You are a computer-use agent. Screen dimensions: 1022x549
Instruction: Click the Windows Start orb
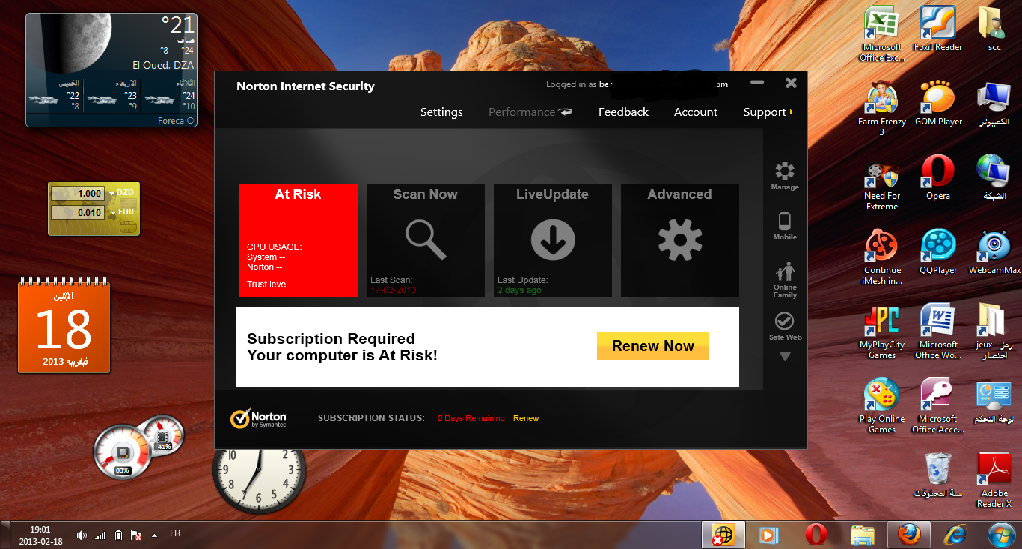[x=1000, y=535]
